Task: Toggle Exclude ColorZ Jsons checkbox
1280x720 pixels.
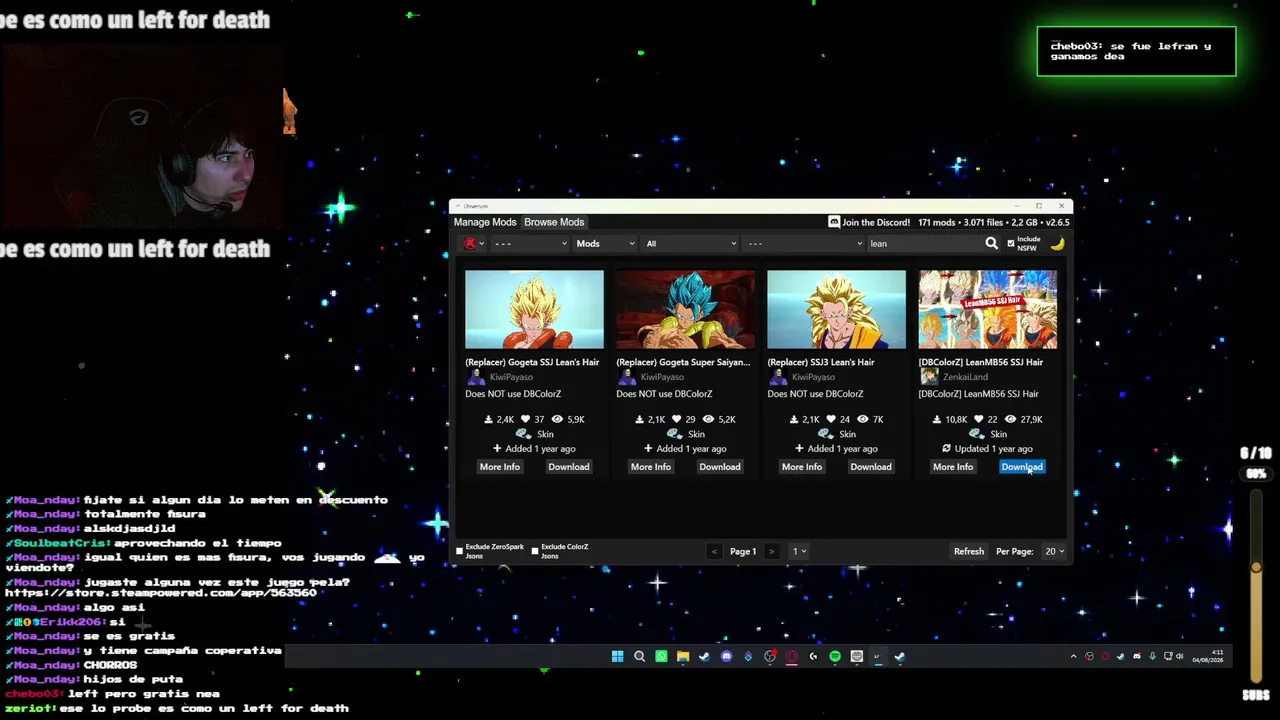Action: pos(535,551)
